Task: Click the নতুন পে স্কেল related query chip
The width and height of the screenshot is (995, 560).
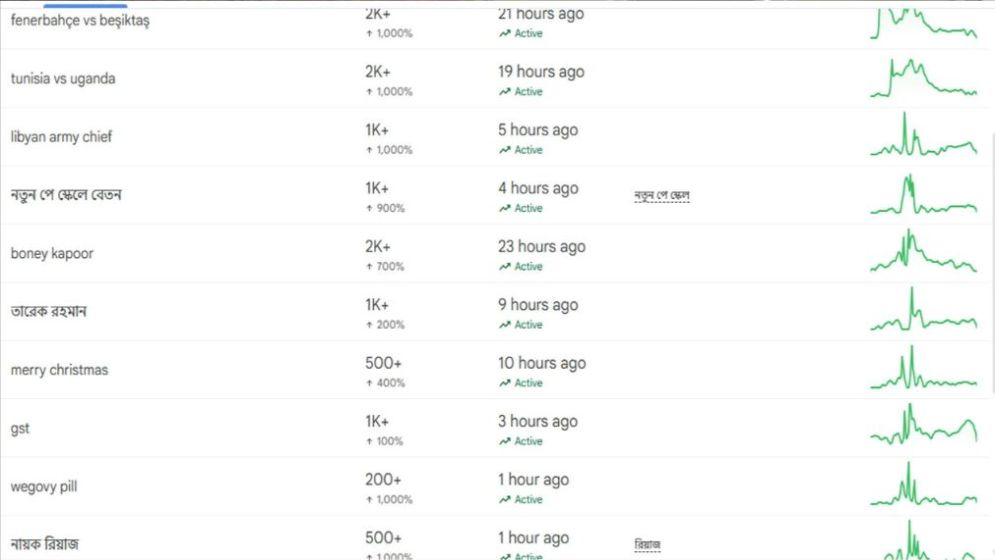Action: [x=662, y=195]
